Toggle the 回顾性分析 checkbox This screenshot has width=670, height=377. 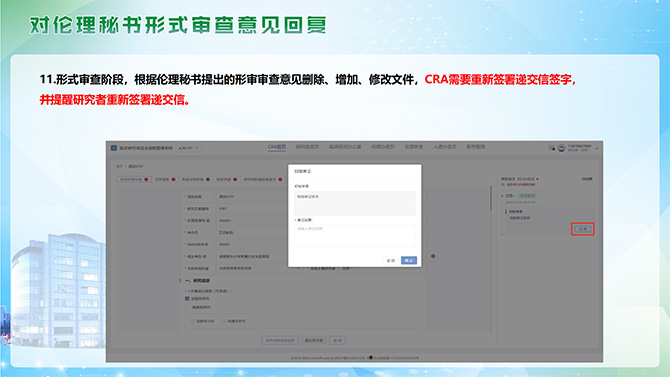pyautogui.click(x=192, y=321)
